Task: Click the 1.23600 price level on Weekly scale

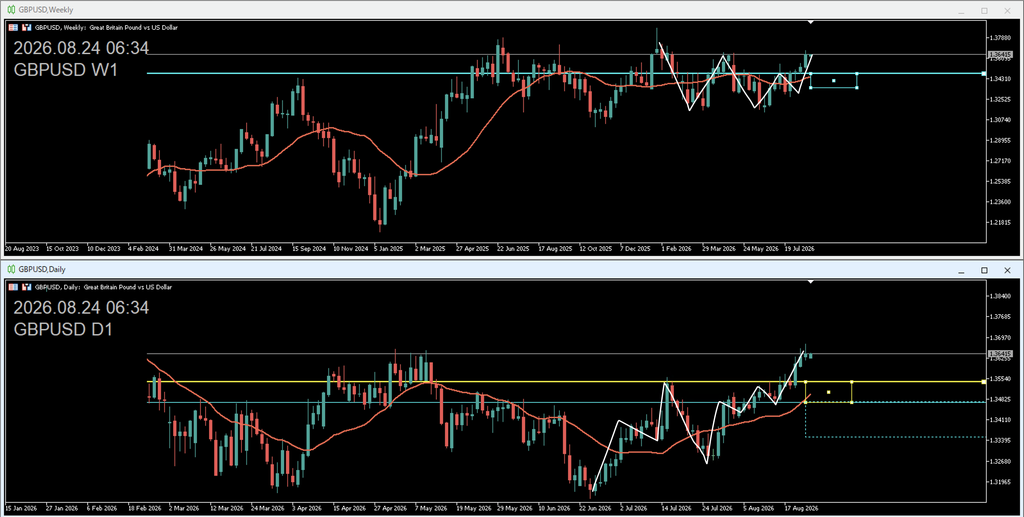Action: (x=1002, y=202)
